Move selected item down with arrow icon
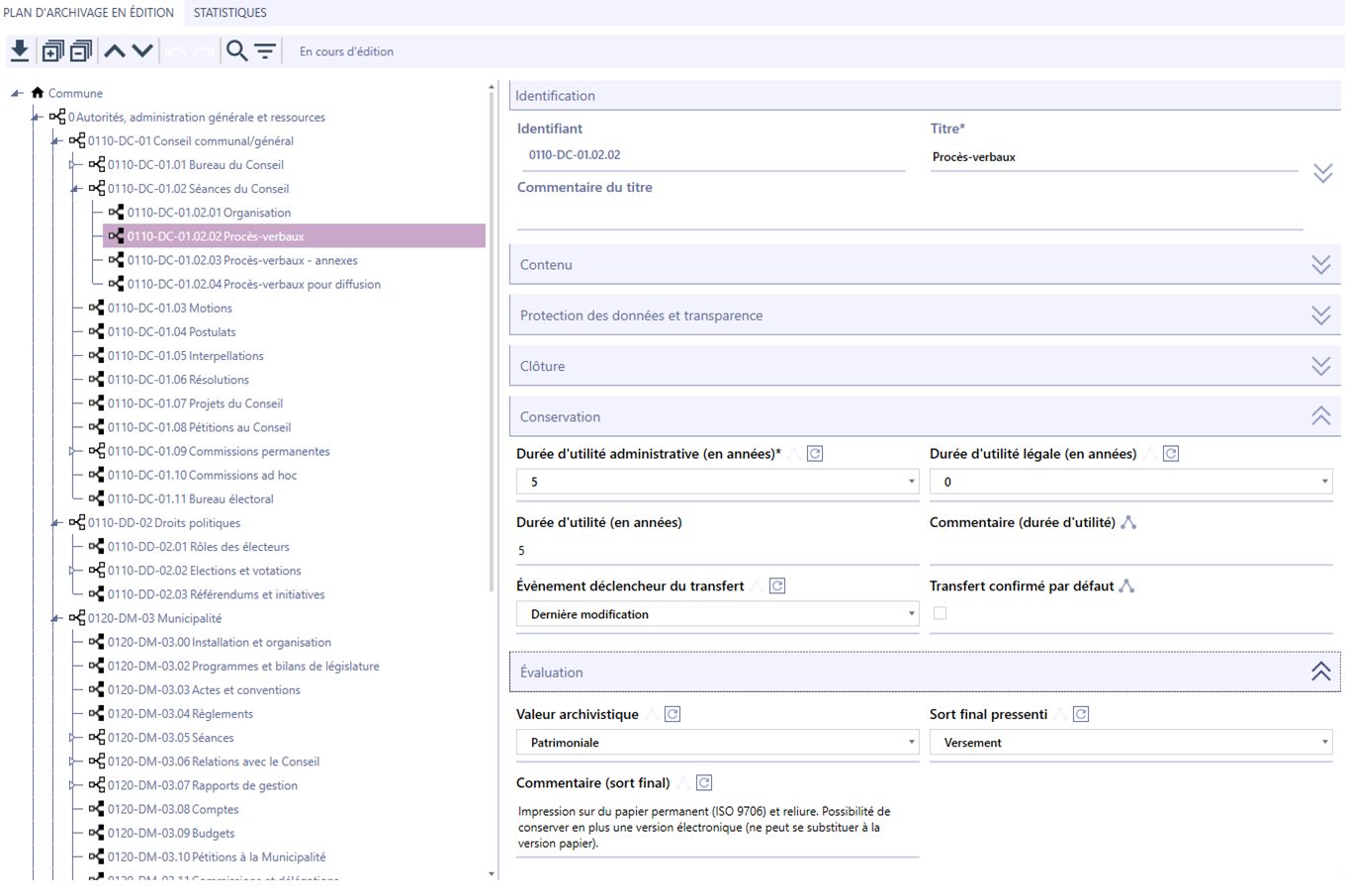Image resolution: width=1345 pixels, height=896 pixels. (x=142, y=50)
